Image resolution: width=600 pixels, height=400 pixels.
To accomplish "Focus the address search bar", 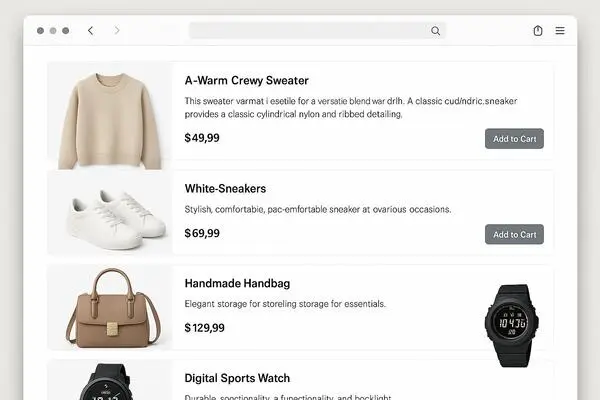I will (x=317, y=31).
